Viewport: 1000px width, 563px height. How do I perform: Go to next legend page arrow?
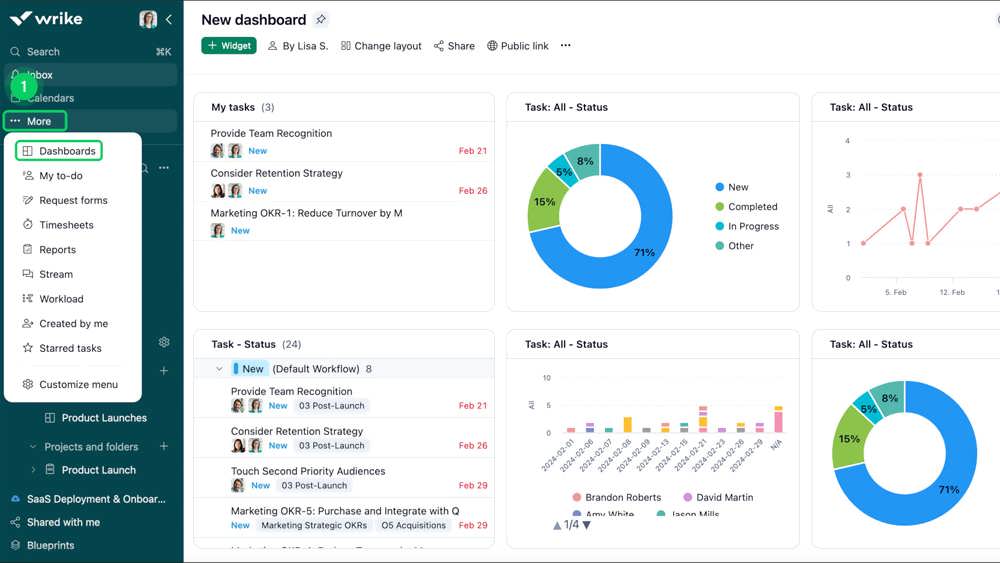coord(587,525)
